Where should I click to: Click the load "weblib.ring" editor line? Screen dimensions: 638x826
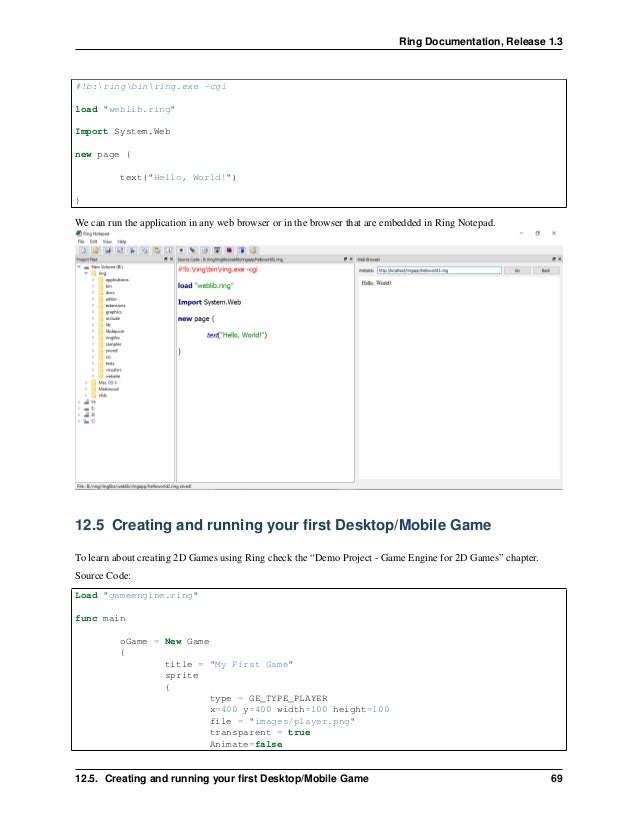click(x=205, y=286)
